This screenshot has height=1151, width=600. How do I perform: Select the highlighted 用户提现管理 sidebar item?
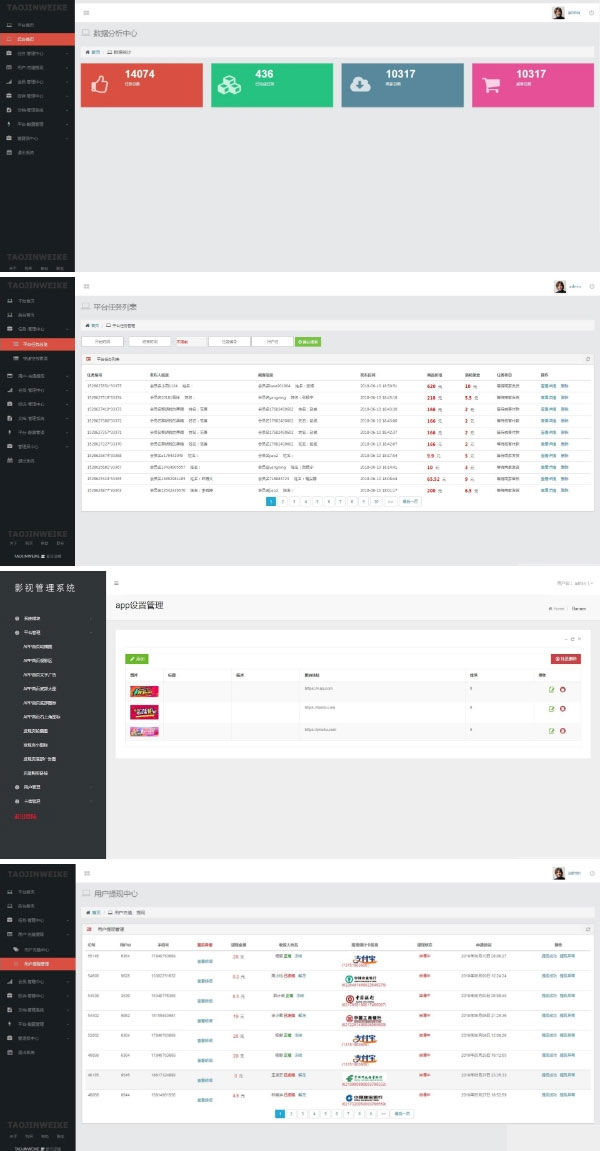37,963
